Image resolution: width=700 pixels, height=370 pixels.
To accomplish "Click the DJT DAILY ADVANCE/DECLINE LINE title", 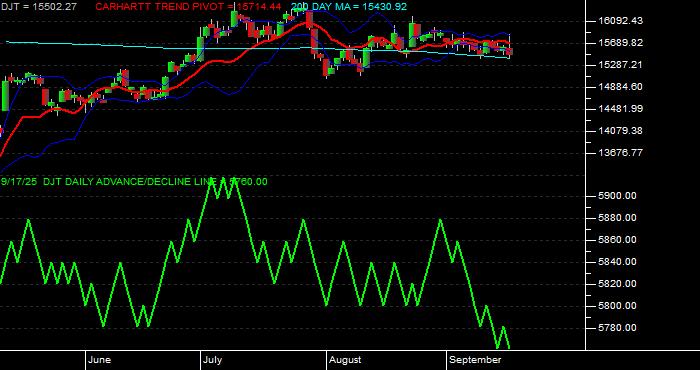I will [x=155, y=182].
